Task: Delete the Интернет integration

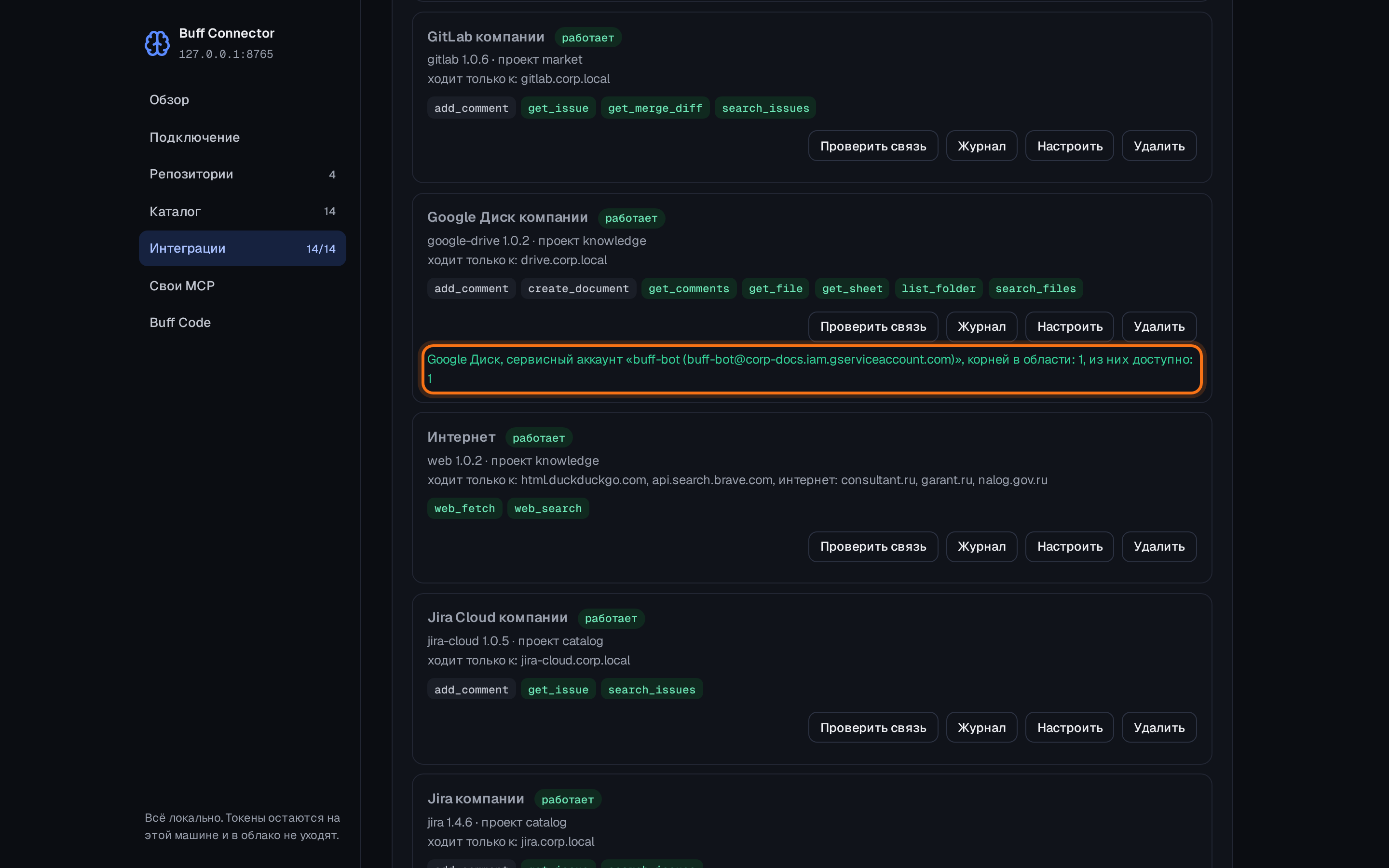Action: [x=1159, y=546]
